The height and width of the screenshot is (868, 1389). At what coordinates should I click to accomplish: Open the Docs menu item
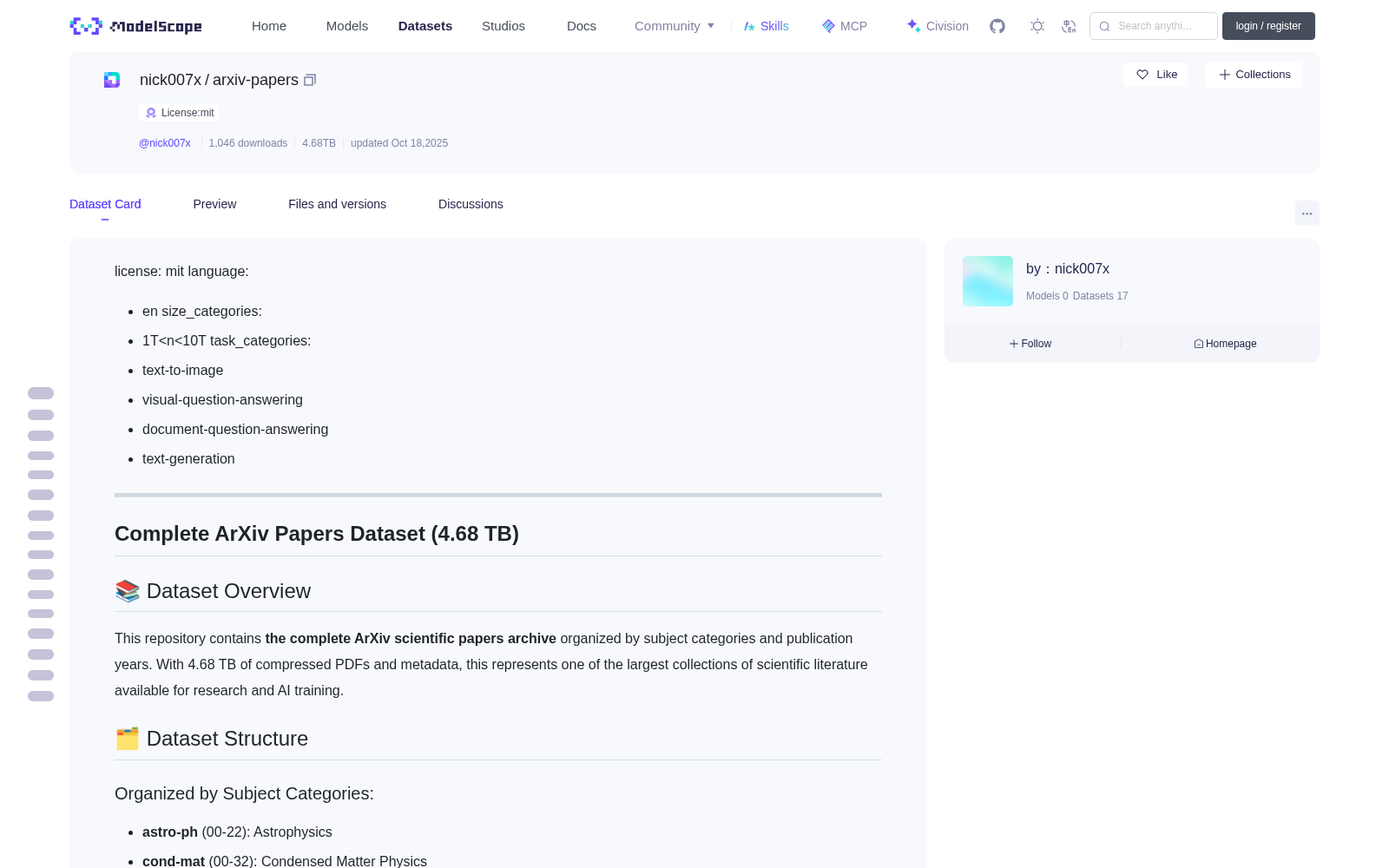pyautogui.click(x=582, y=26)
